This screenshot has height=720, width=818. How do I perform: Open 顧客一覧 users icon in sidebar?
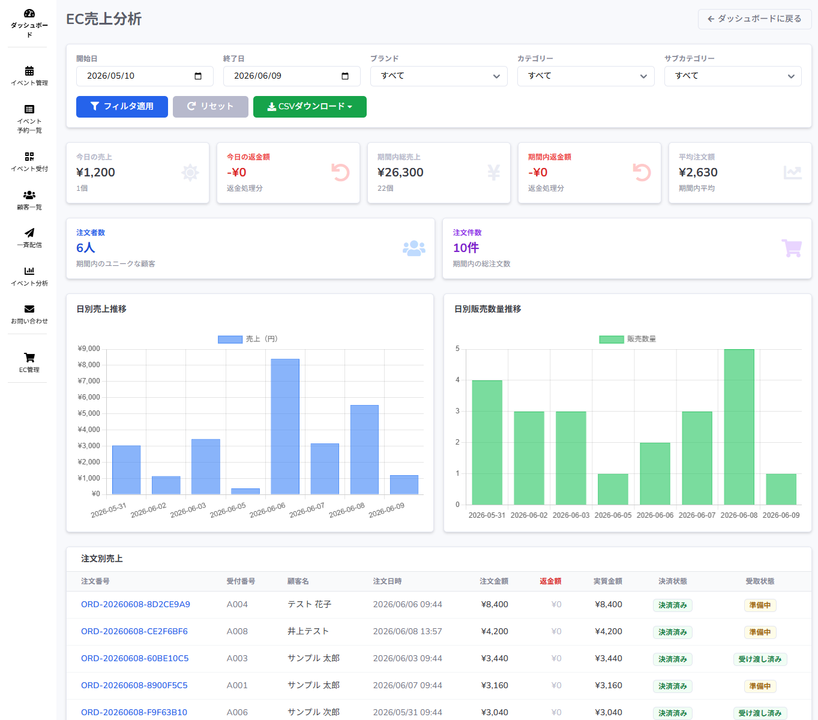[29, 195]
